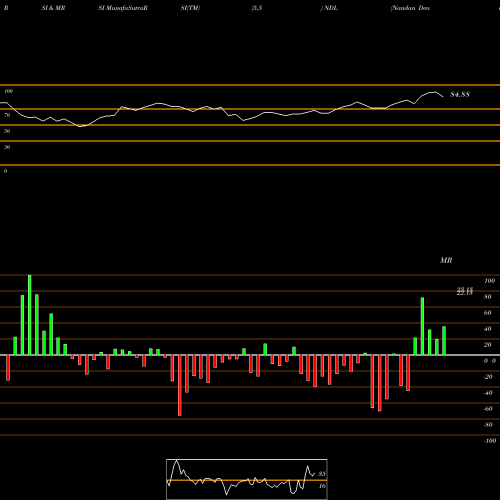Click the first red bar of MR histogram

[x=8, y=368]
